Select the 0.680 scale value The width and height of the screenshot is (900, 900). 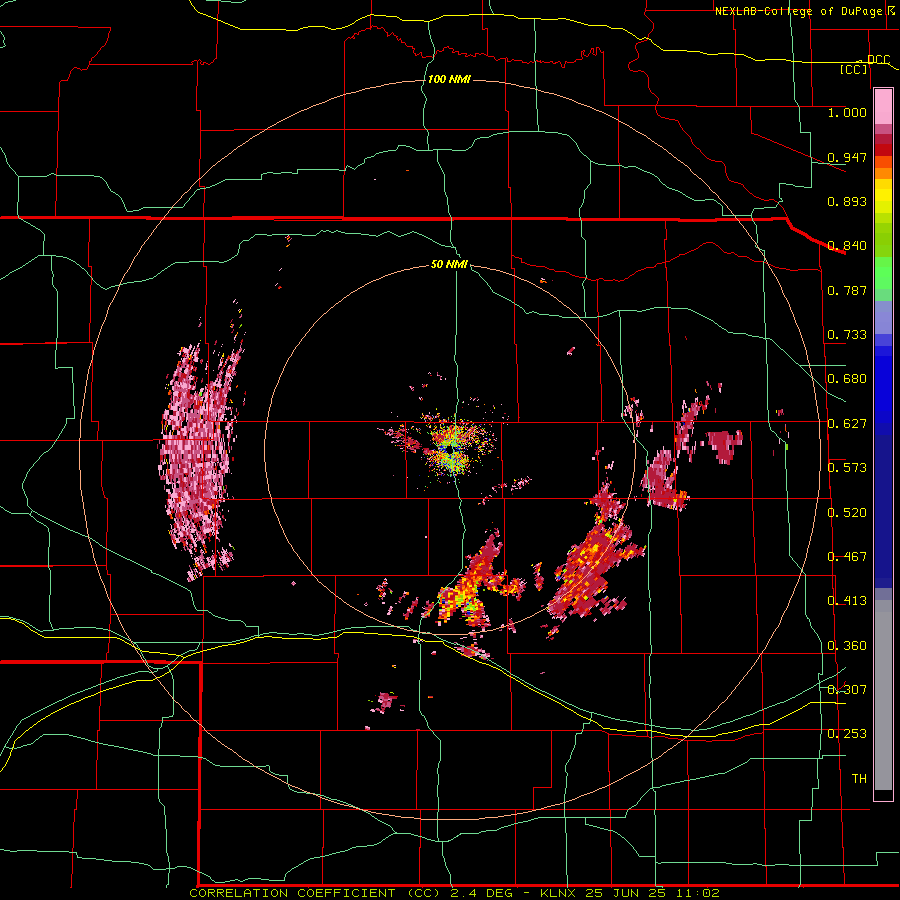click(847, 379)
